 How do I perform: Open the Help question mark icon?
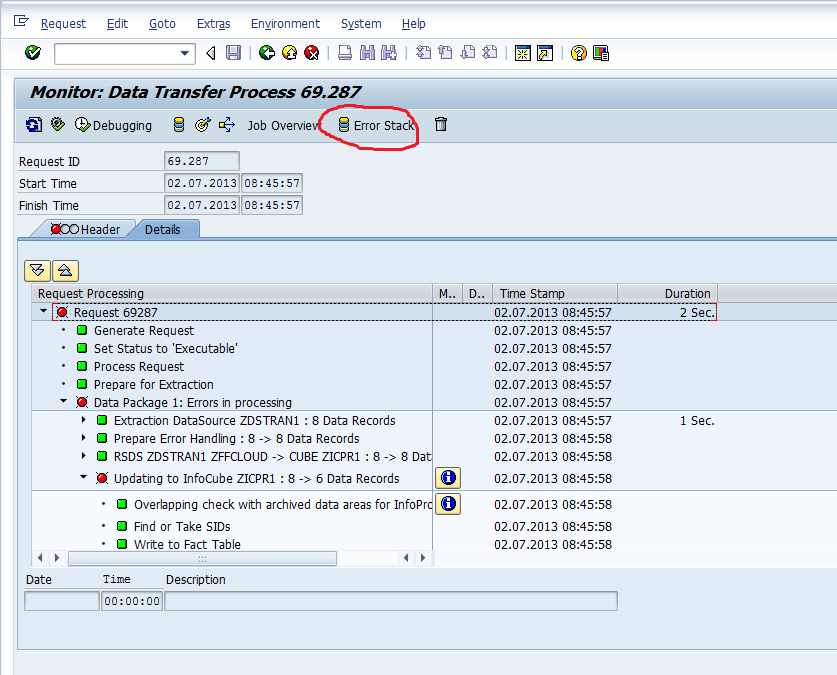click(x=578, y=53)
